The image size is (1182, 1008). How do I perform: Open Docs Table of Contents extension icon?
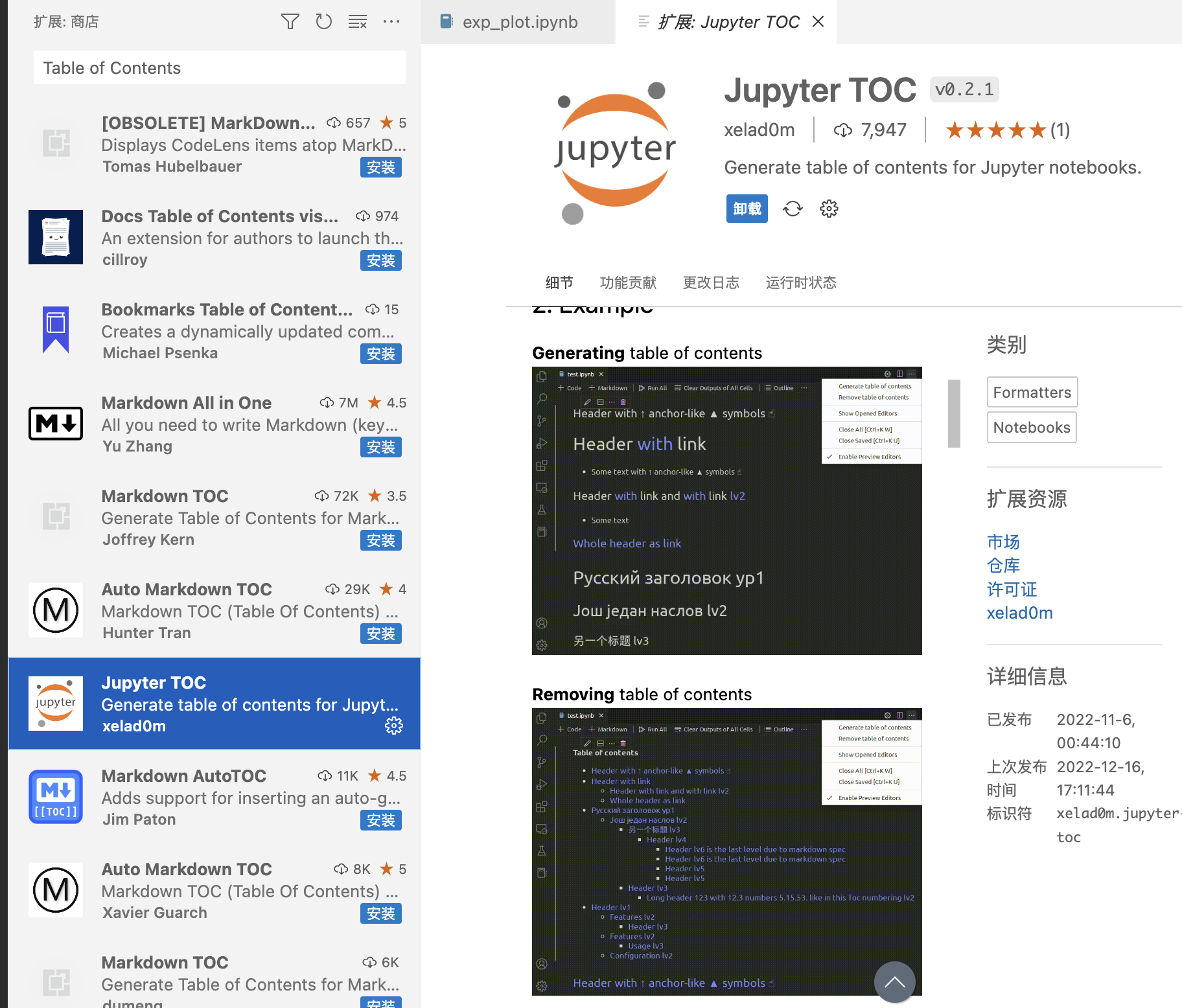(56, 237)
